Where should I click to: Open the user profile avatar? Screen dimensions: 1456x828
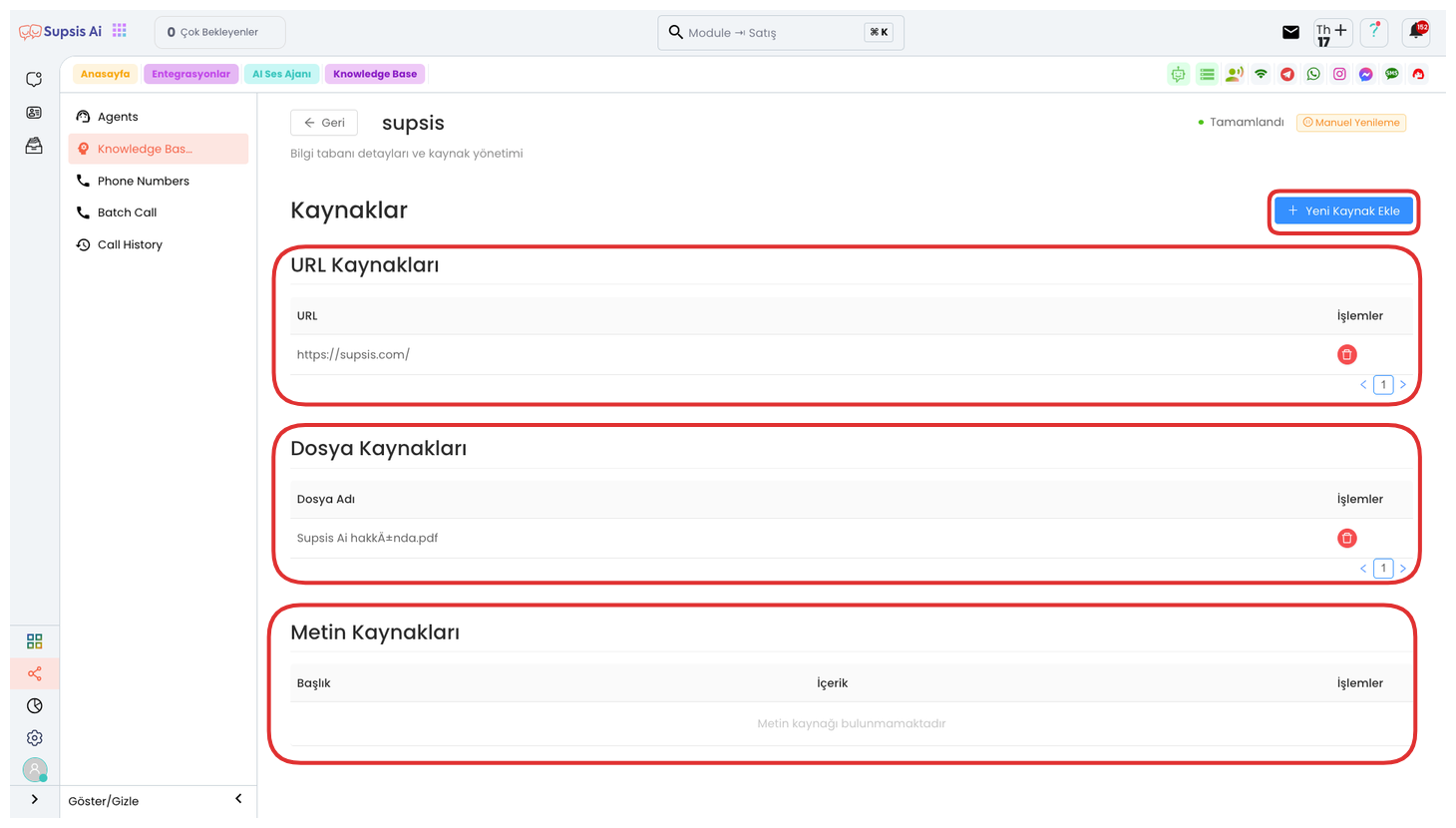tap(35, 769)
